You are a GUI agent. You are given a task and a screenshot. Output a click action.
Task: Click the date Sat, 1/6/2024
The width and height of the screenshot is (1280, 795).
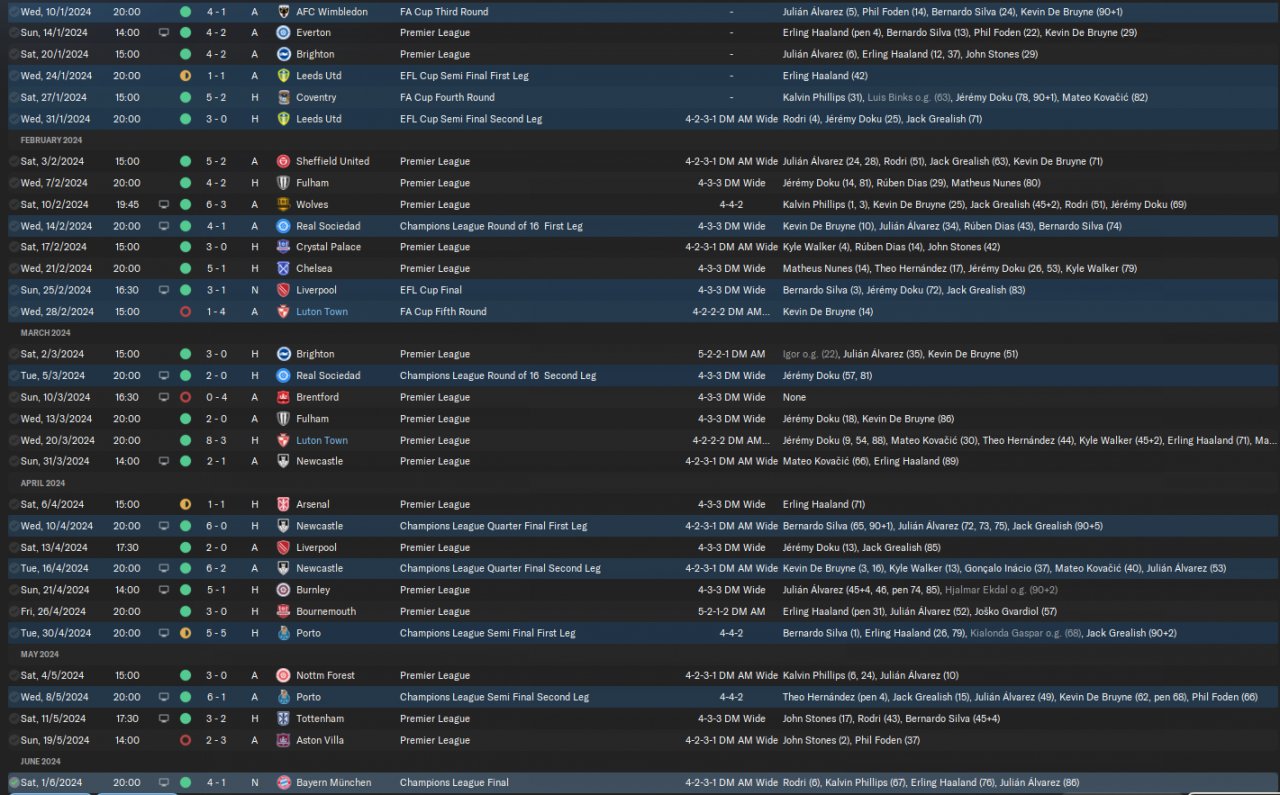click(x=53, y=783)
